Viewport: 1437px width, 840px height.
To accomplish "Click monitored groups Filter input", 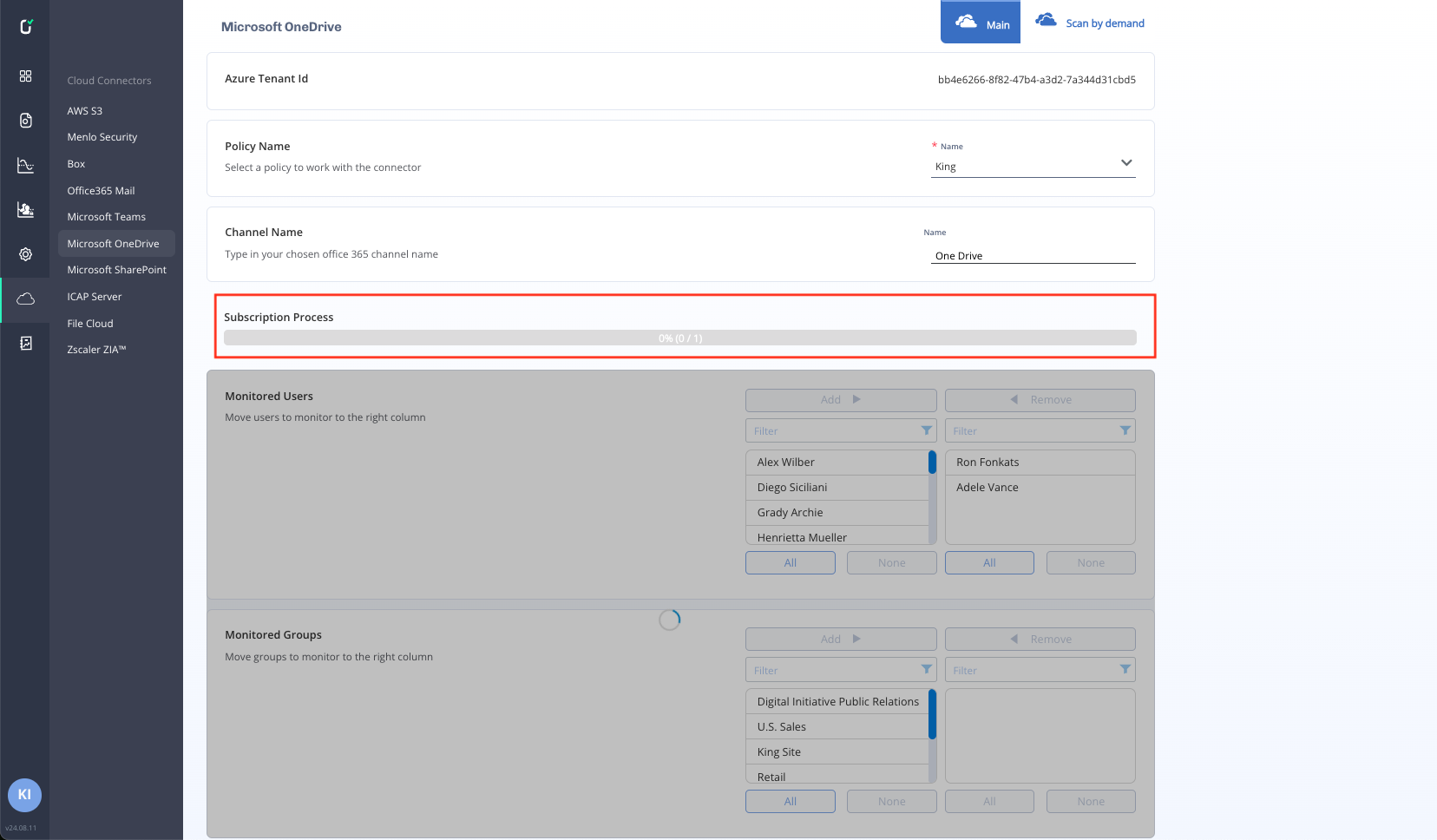I will click(1040, 670).
